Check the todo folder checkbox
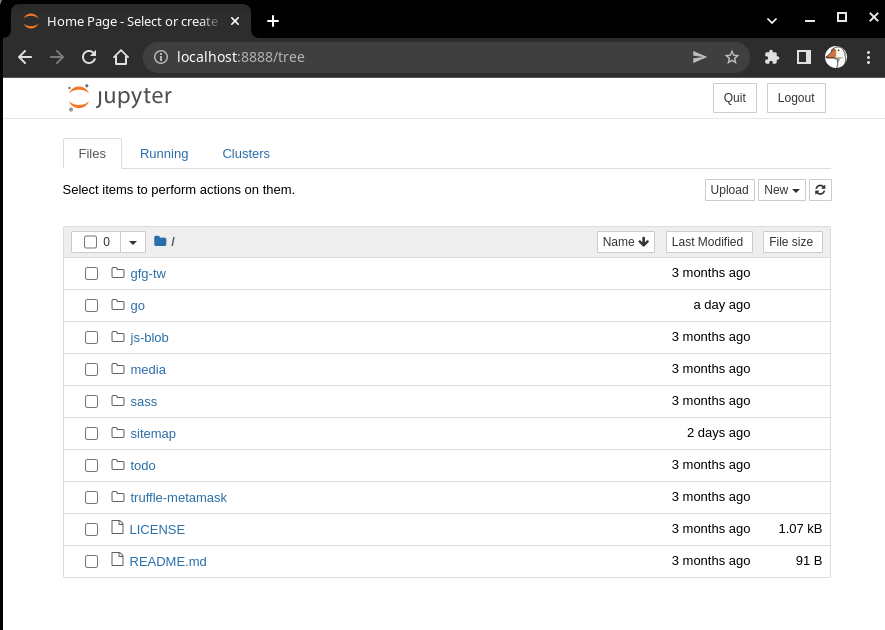The height and width of the screenshot is (630, 885). (x=91, y=466)
